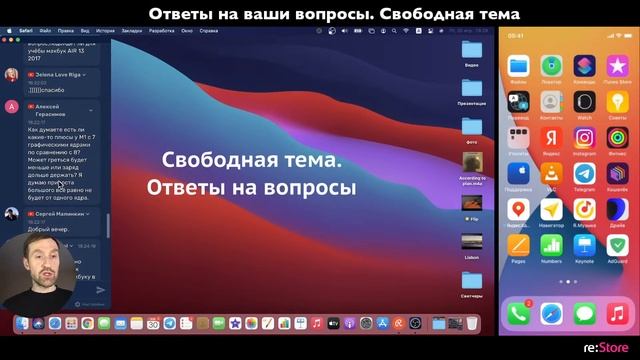640x360 pixels.
Task: Open the Правка menu
Action: (65, 31)
